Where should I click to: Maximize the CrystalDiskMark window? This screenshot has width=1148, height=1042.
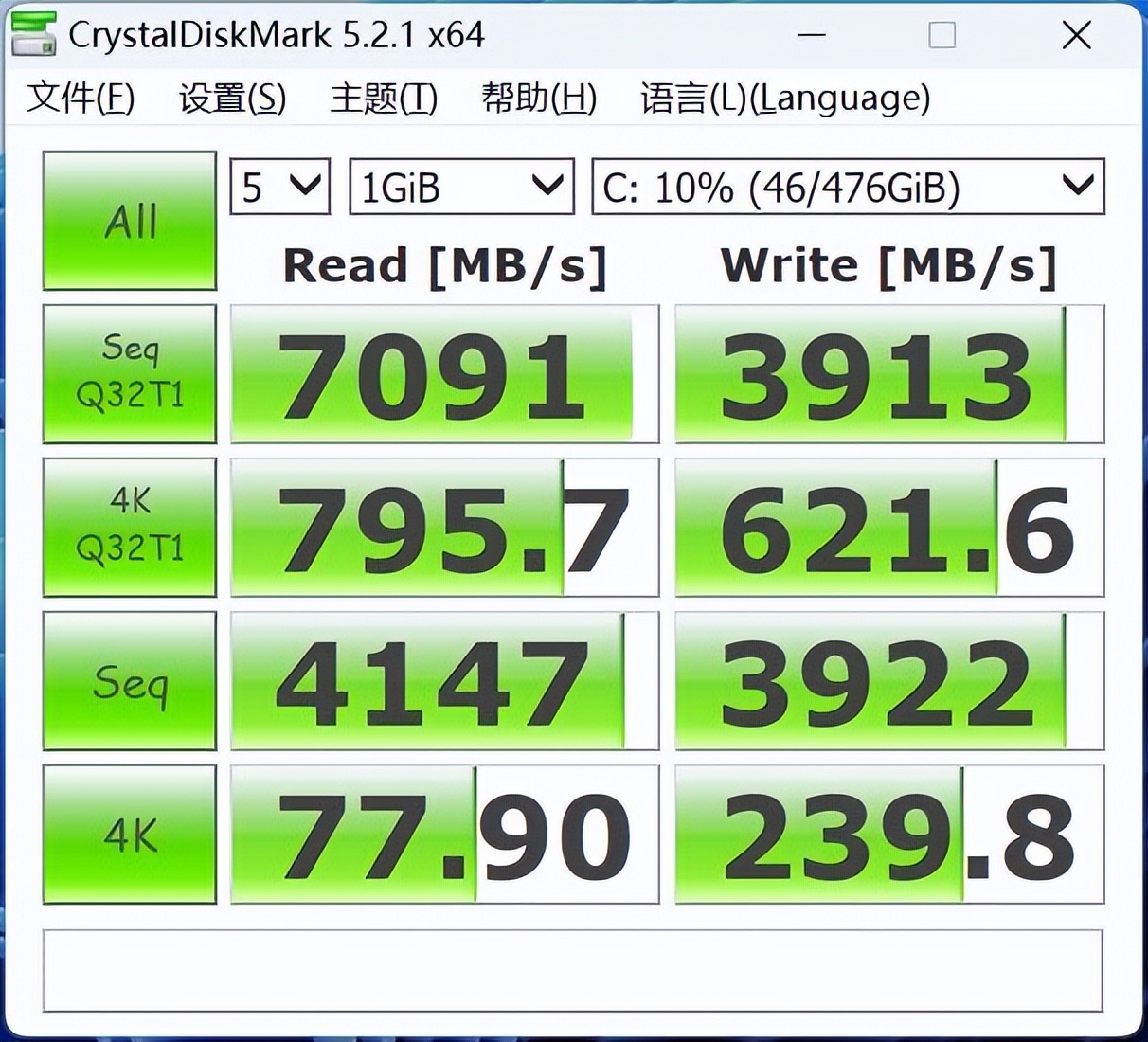coord(942,36)
